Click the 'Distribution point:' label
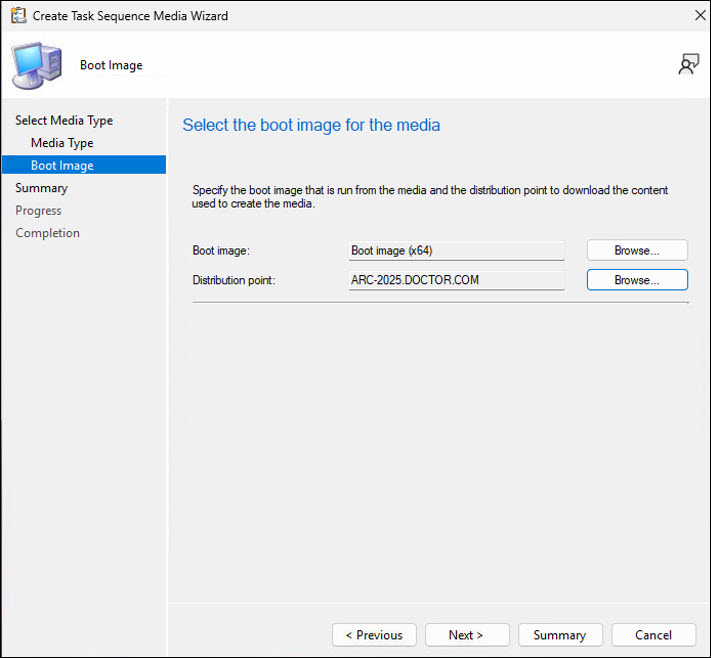 [x=233, y=281]
